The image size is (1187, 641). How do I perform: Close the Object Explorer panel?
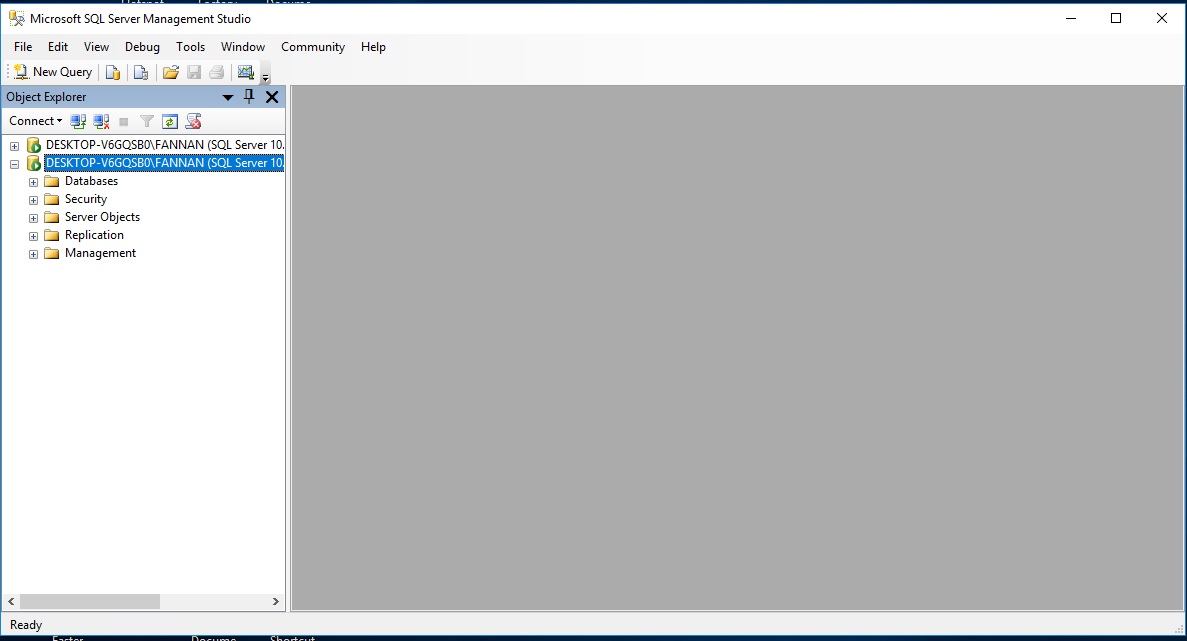pos(272,97)
